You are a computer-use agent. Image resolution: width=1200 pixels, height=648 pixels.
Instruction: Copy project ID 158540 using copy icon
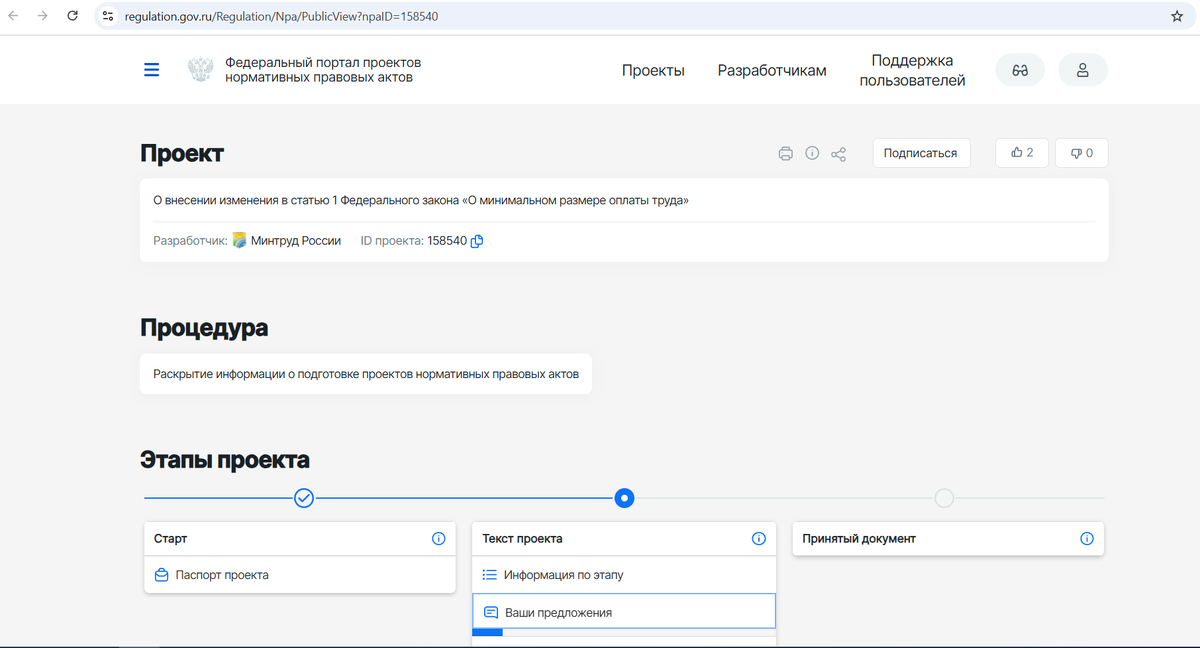point(477,240)
